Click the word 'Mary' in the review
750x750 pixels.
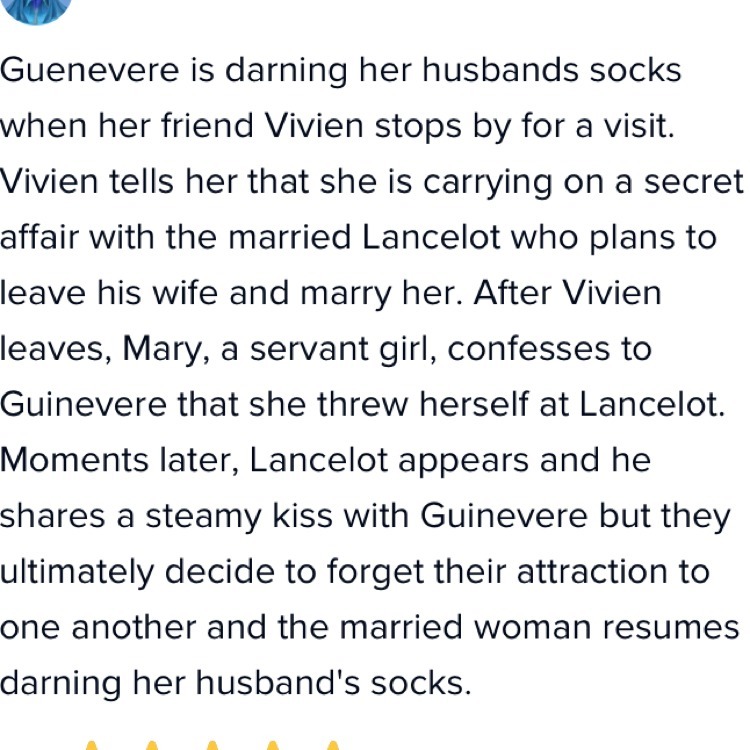point(157,350)
